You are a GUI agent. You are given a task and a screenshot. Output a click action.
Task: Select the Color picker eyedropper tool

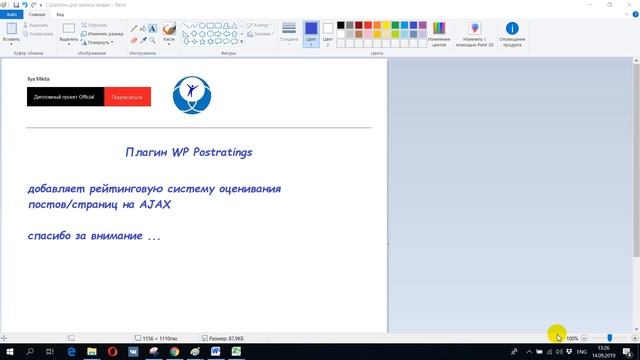coord(143,40)
